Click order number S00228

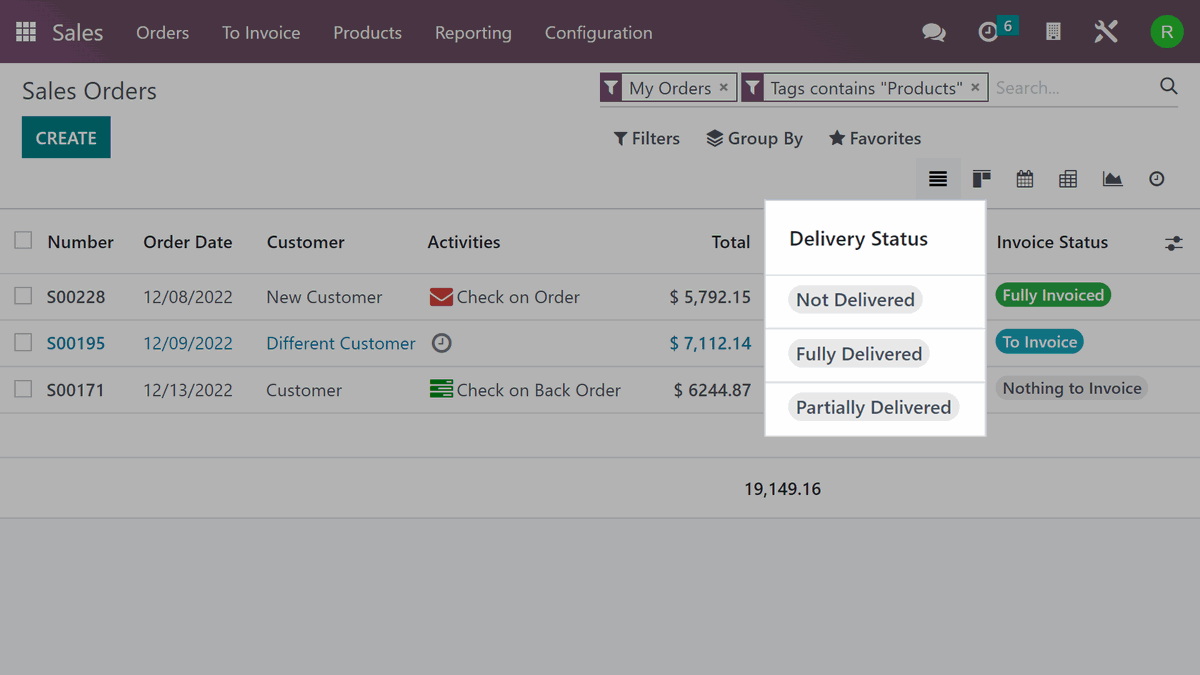pyautogui.click(x=76, y=297)
